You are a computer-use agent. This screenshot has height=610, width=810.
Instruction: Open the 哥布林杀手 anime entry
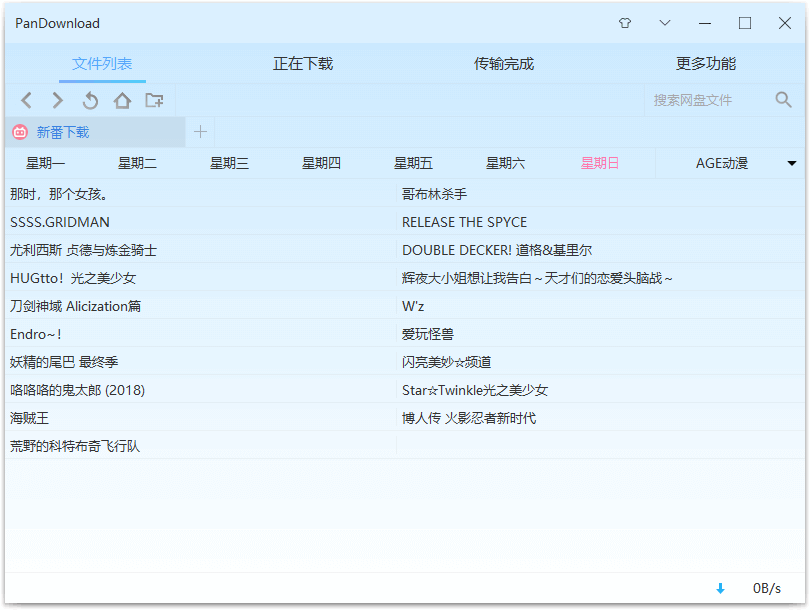[434, 194]
